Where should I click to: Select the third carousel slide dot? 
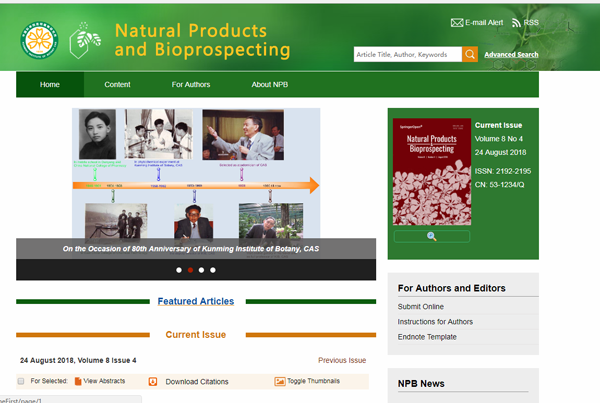[x=201, y=270]
